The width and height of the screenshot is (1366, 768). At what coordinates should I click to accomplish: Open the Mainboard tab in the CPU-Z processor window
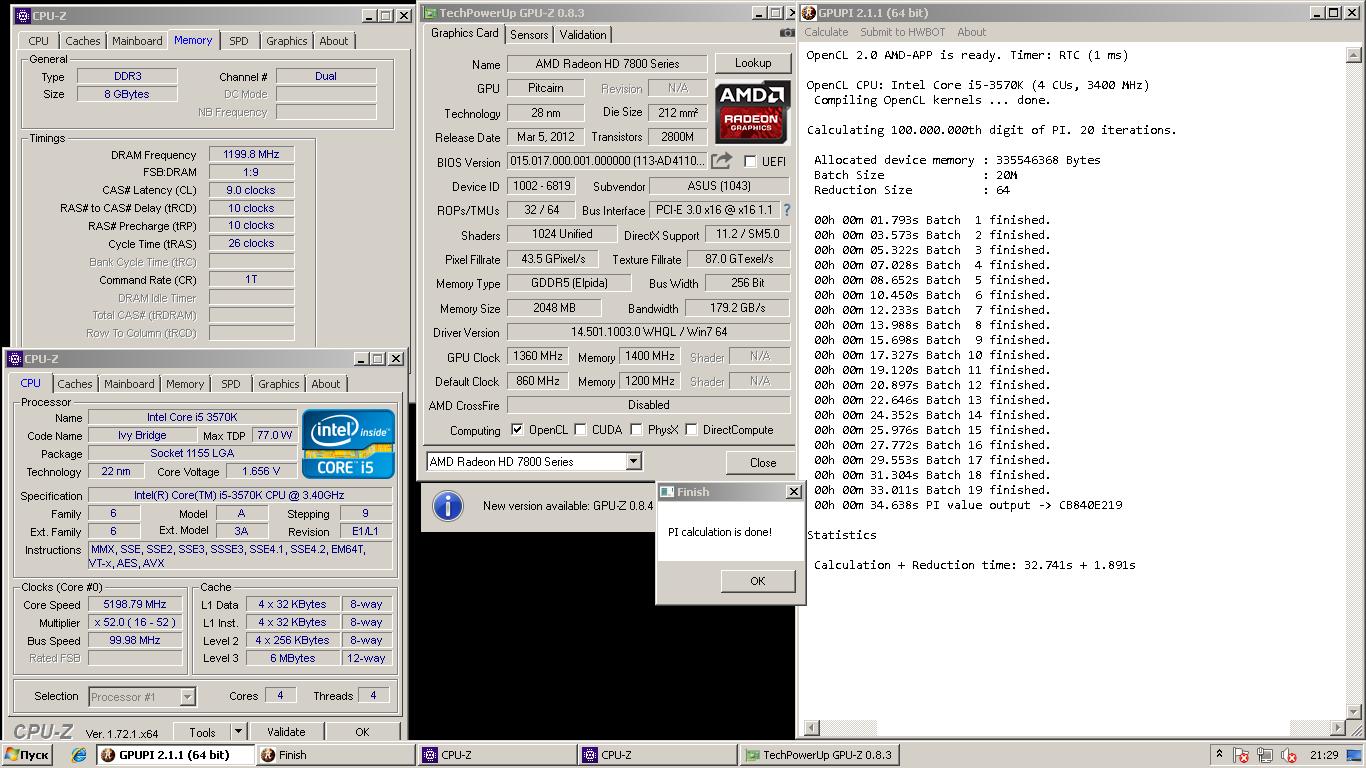click(130, 384)
